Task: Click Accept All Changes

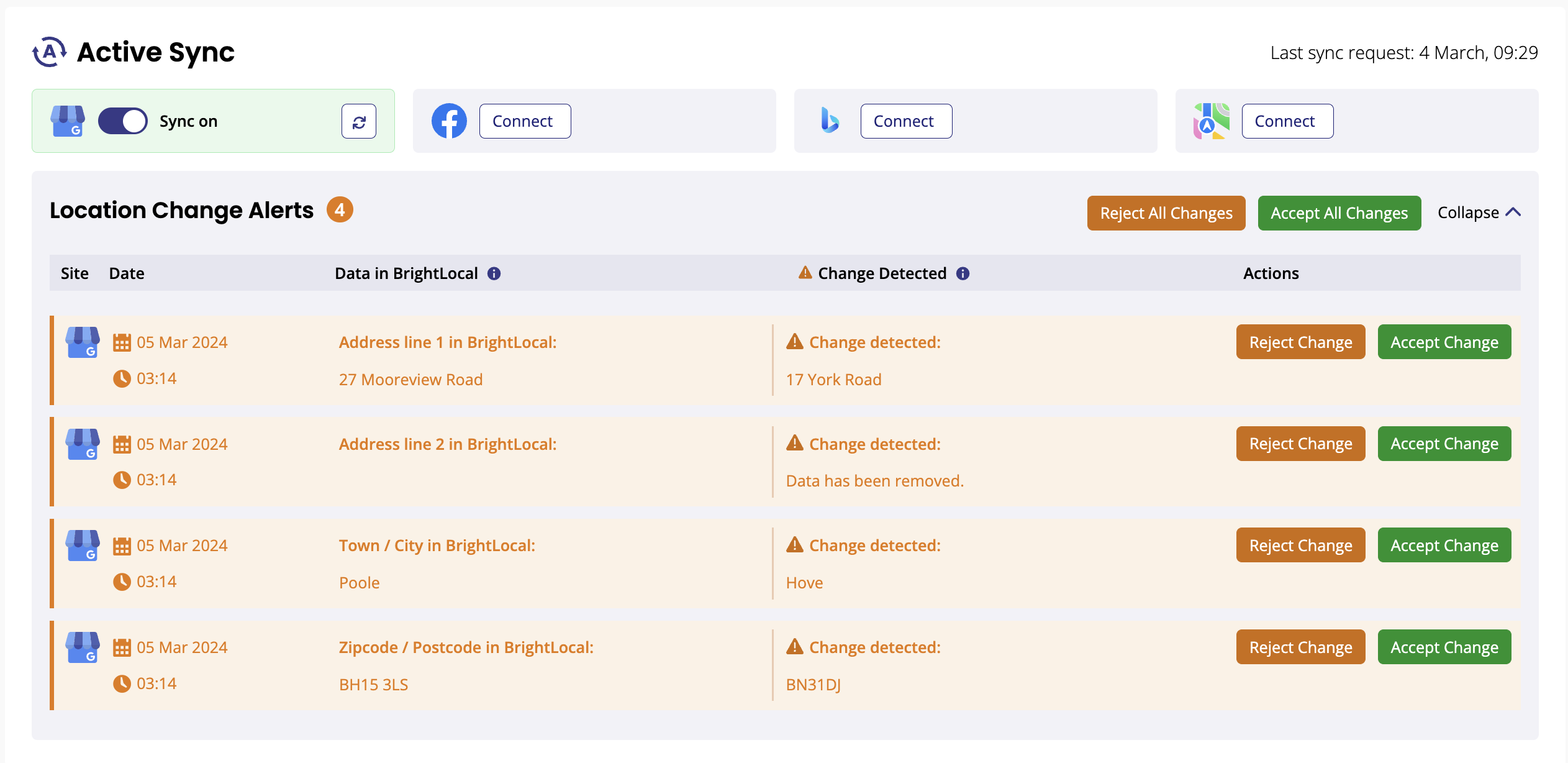Action: (x=1339, y=212)
